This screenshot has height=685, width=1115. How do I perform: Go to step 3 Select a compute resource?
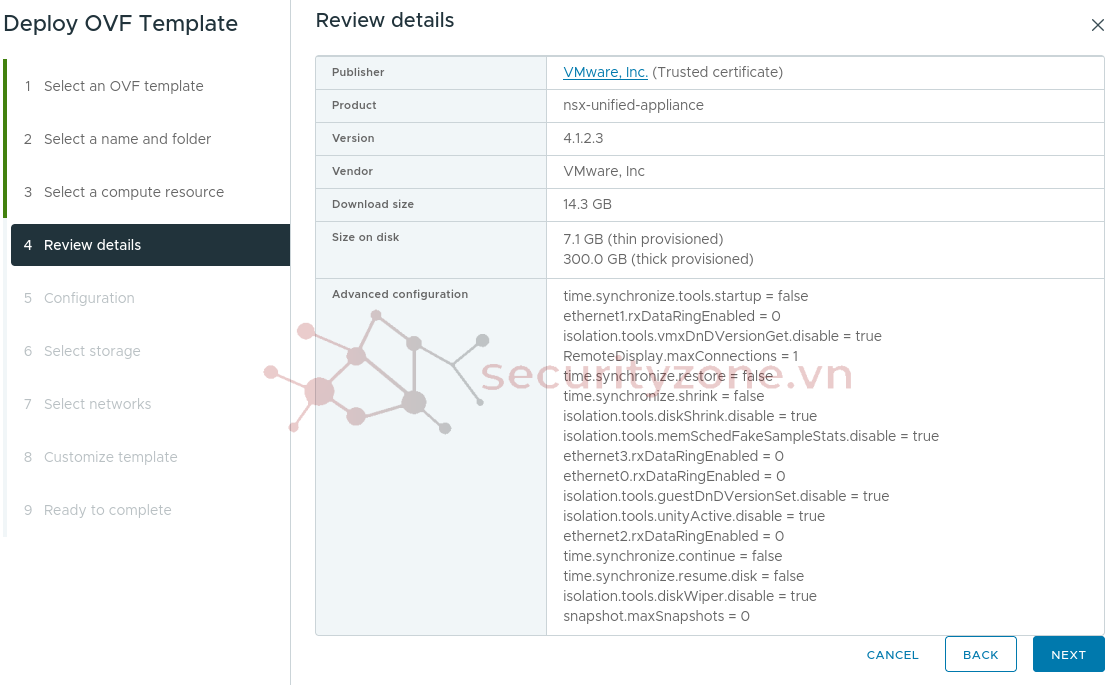pos(133,192)
